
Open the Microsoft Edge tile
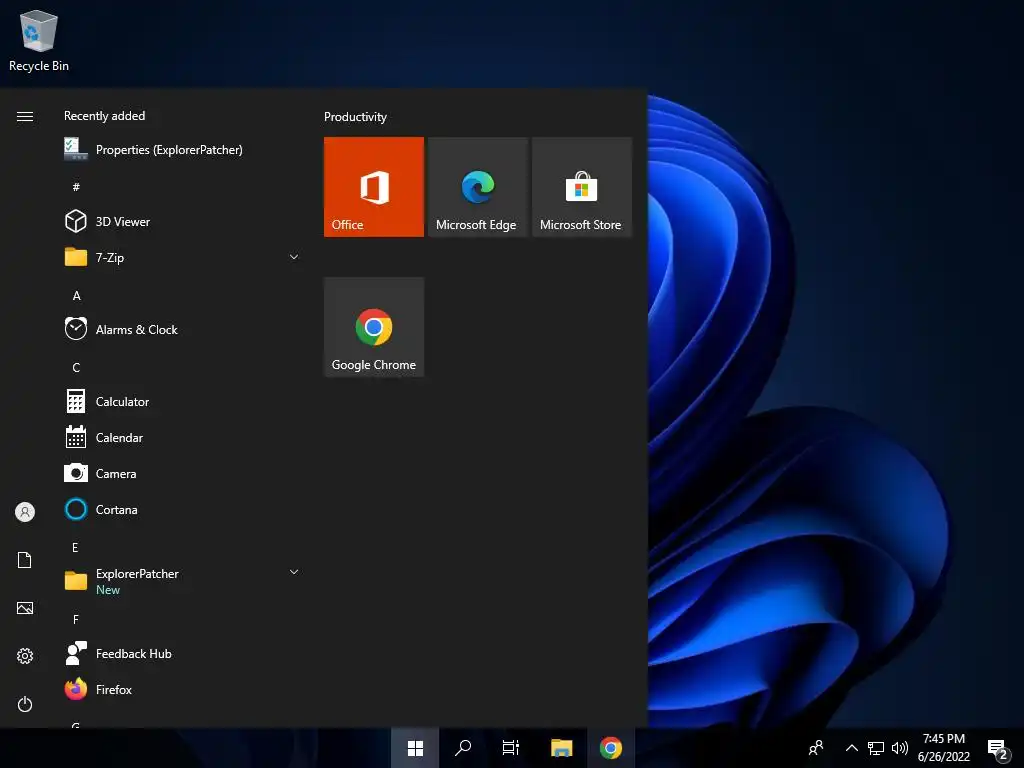click(x=477, y=187)
